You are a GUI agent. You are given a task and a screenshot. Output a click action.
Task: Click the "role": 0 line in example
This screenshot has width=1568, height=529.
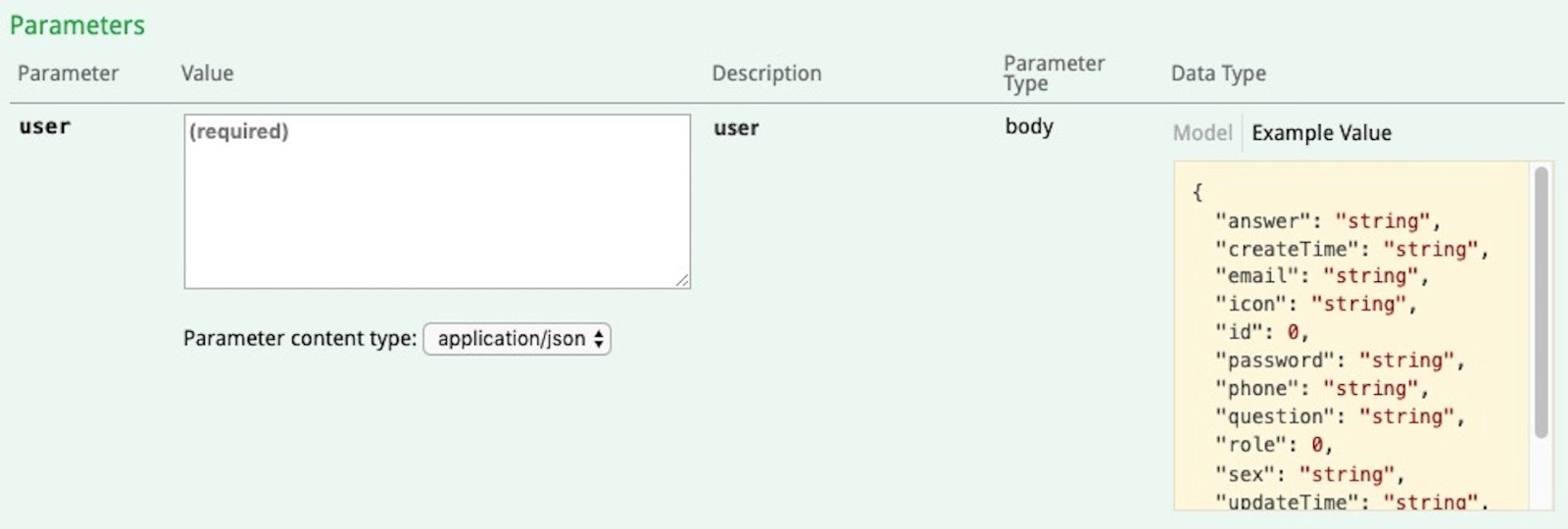[x=1274, y=445]
